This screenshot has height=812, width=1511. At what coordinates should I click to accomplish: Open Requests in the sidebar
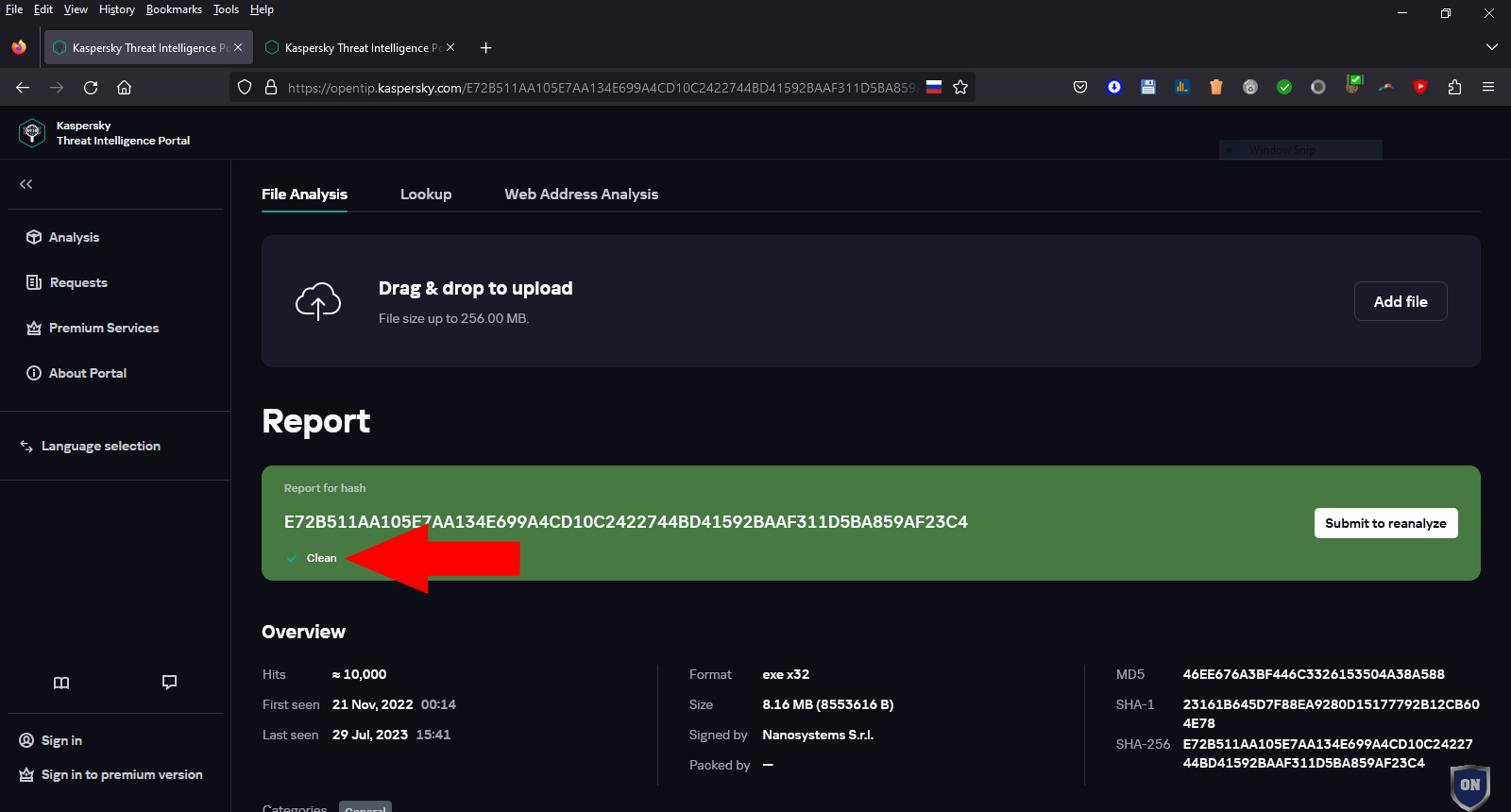67,282
